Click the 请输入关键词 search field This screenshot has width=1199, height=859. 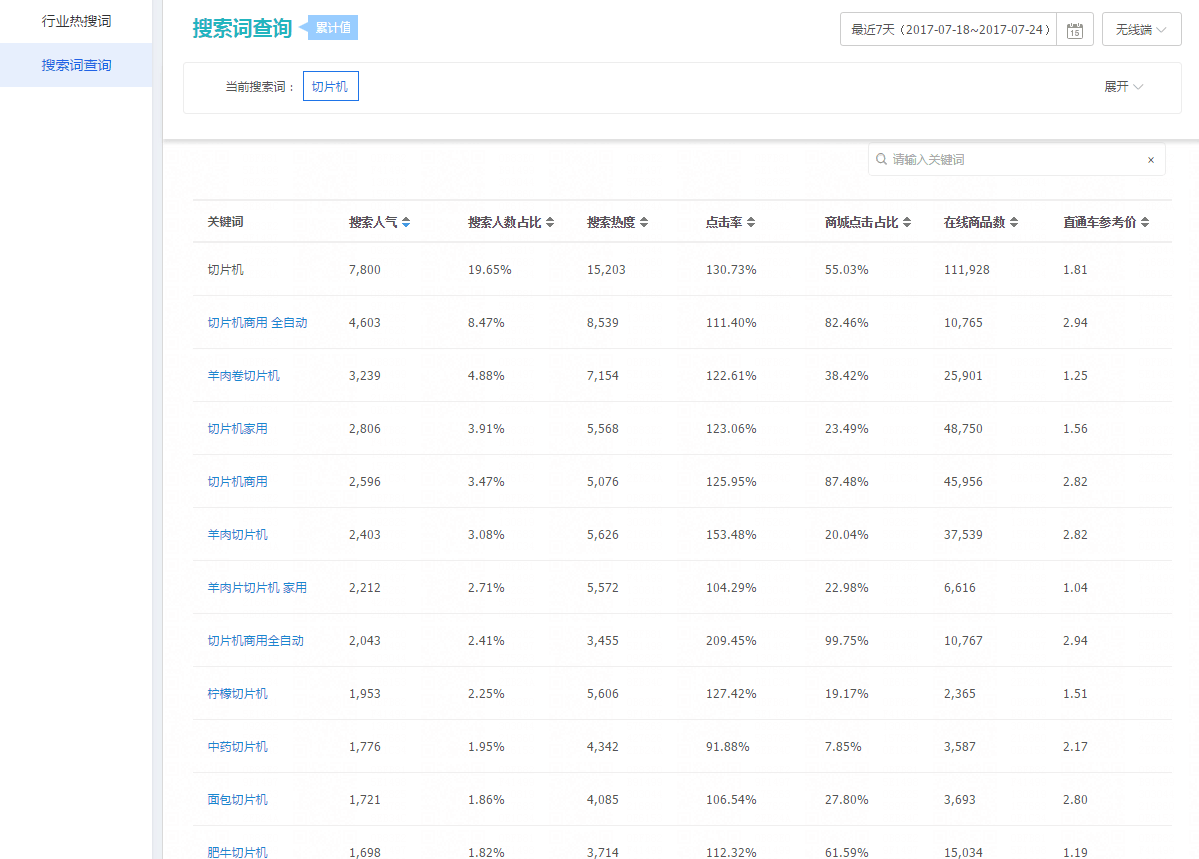(x=1010, y=160)
